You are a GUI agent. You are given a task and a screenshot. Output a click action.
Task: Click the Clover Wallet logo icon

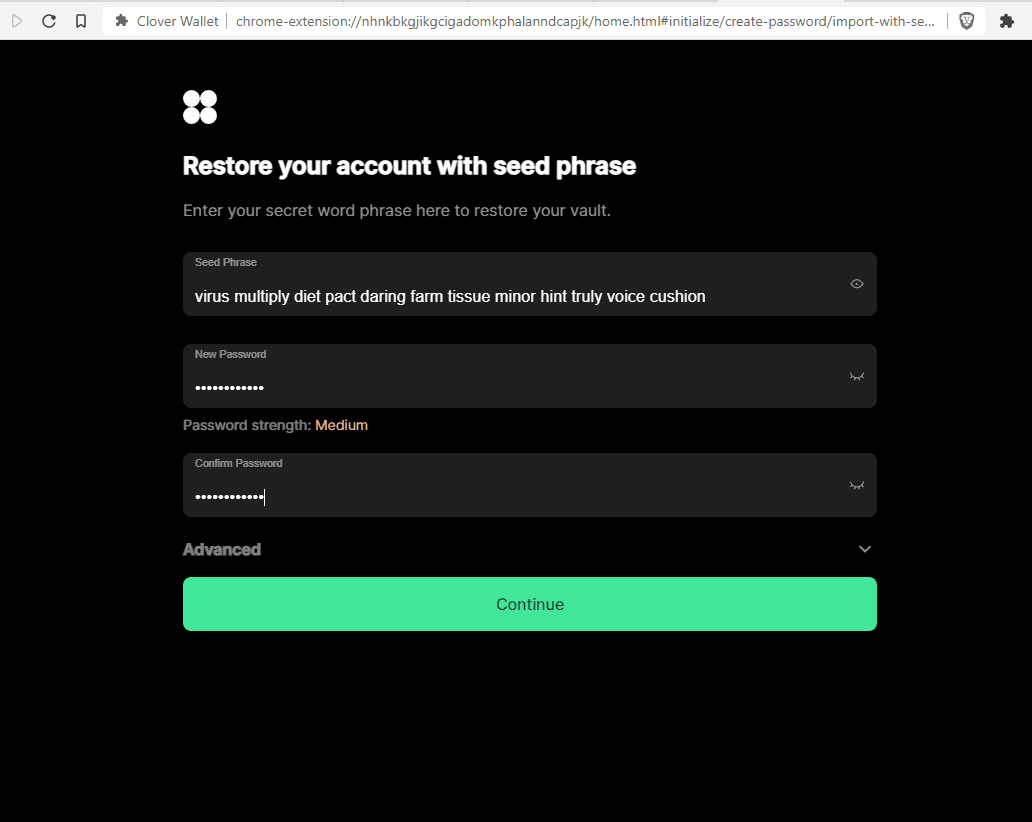(x=199, y=106)
